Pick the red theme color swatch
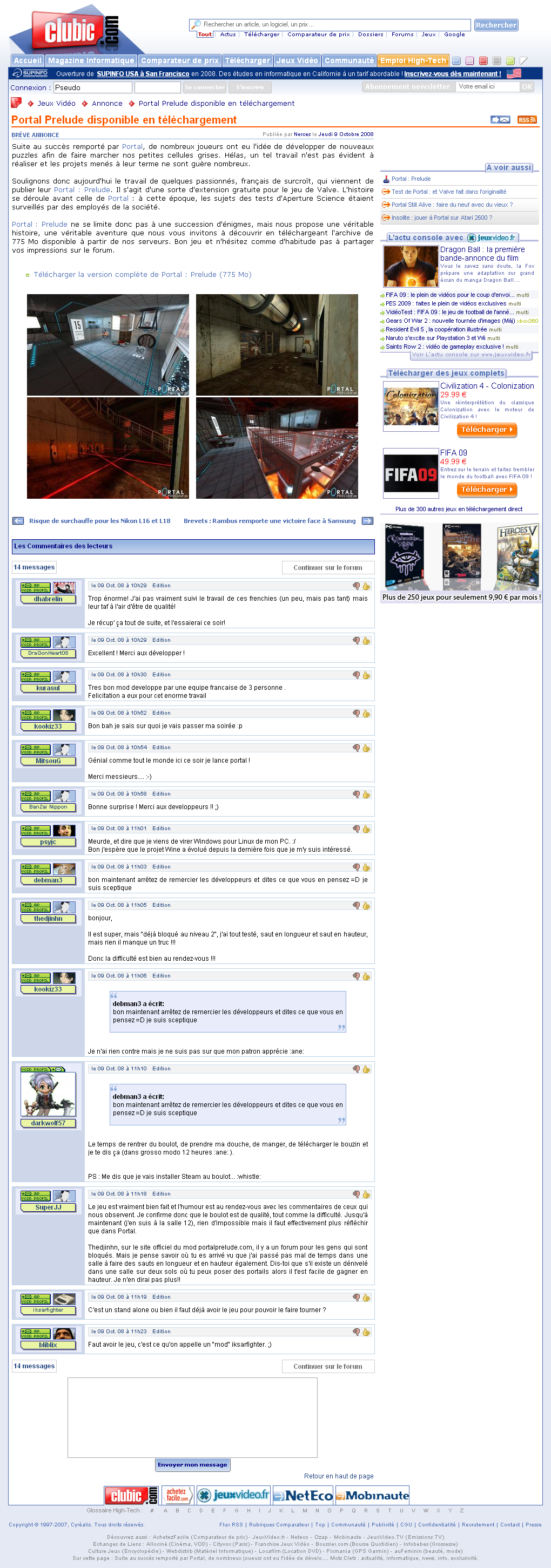Image resolution: width=551 pixels, height=1568 pixels. pos(483,61)
